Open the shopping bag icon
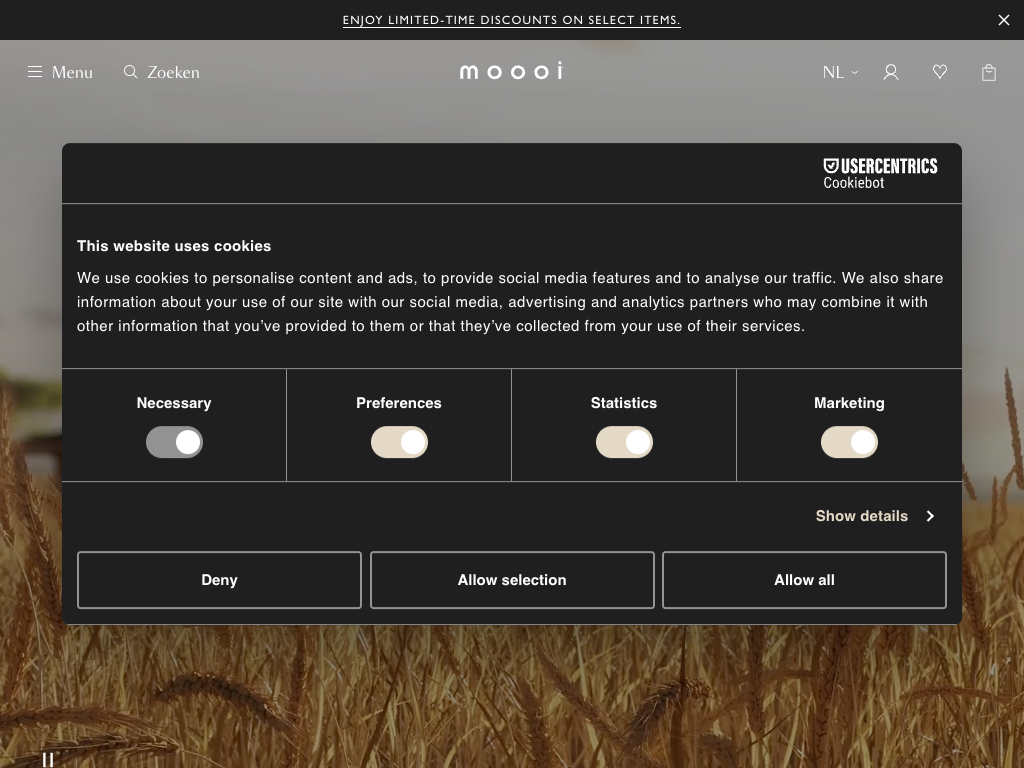This screenshot has width=1024, height=768. tap(989, 72)
